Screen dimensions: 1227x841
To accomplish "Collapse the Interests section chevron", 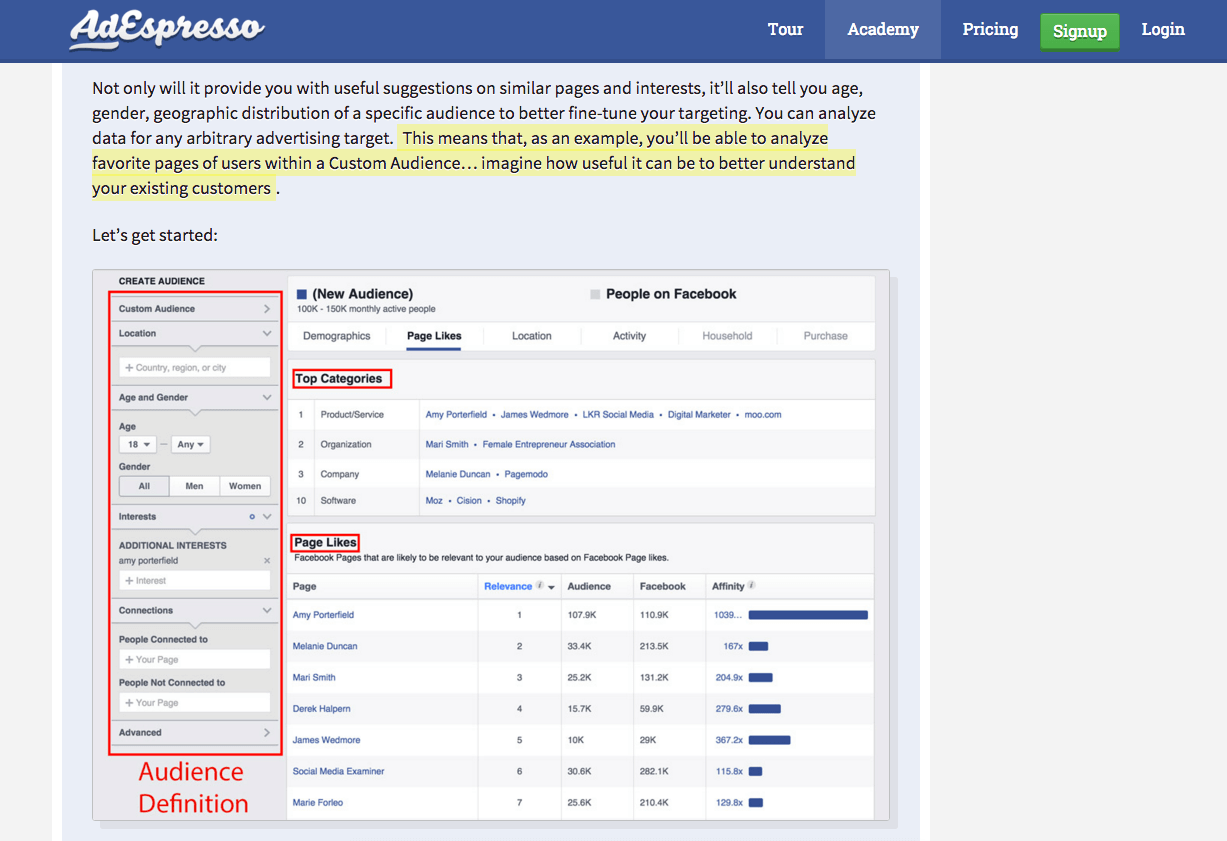I will (x=267, y=517).
